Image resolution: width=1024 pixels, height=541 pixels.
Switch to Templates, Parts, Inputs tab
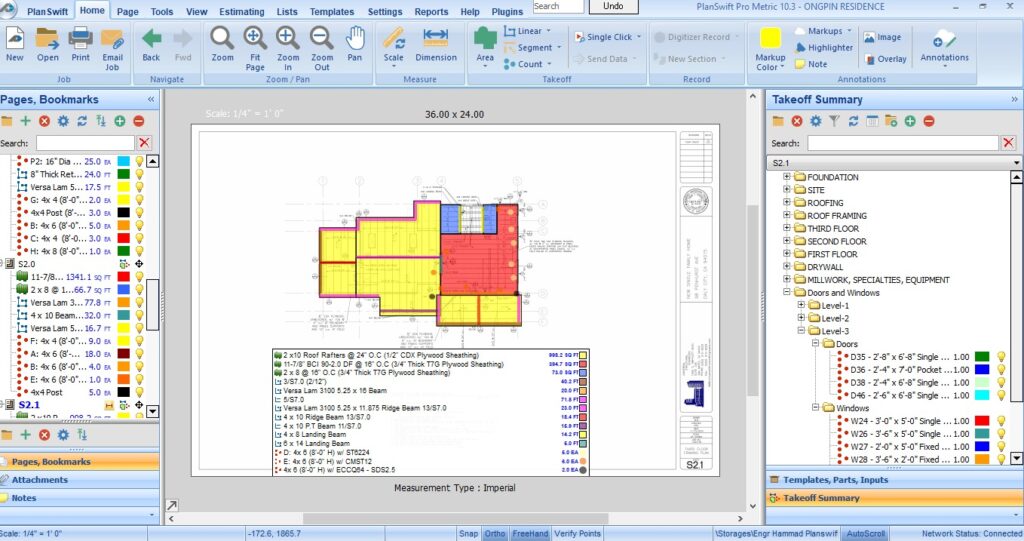[894, 480]
